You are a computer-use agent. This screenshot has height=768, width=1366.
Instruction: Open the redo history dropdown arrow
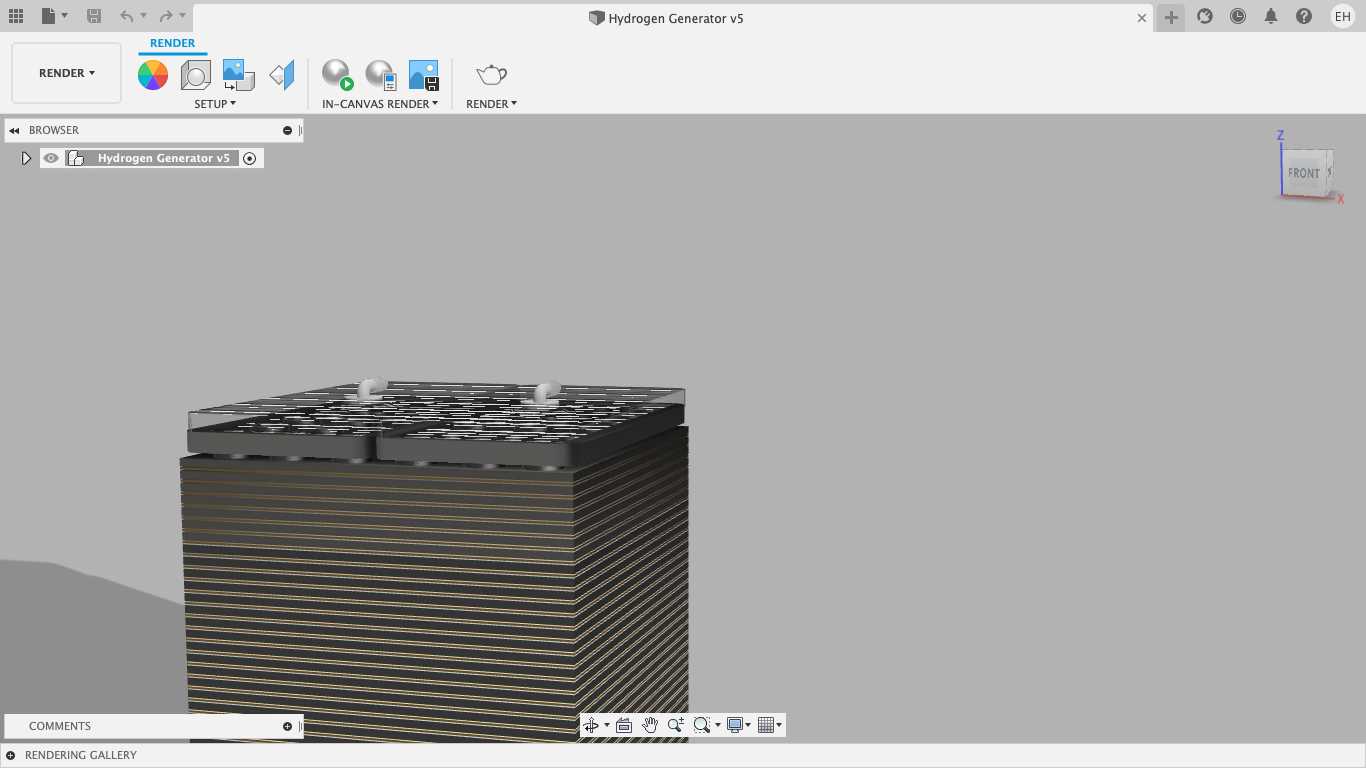(x=182, y=16)
